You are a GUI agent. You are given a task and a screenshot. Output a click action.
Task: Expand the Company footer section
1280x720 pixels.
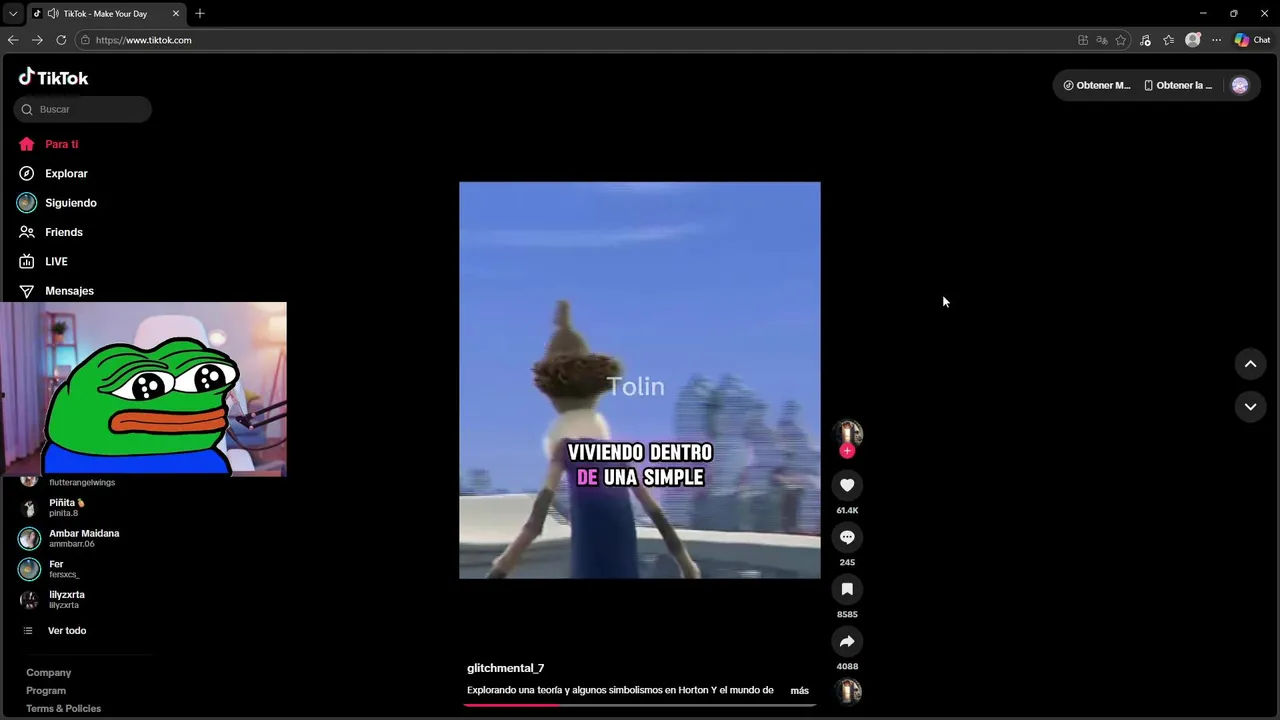(x=49, y=672)
